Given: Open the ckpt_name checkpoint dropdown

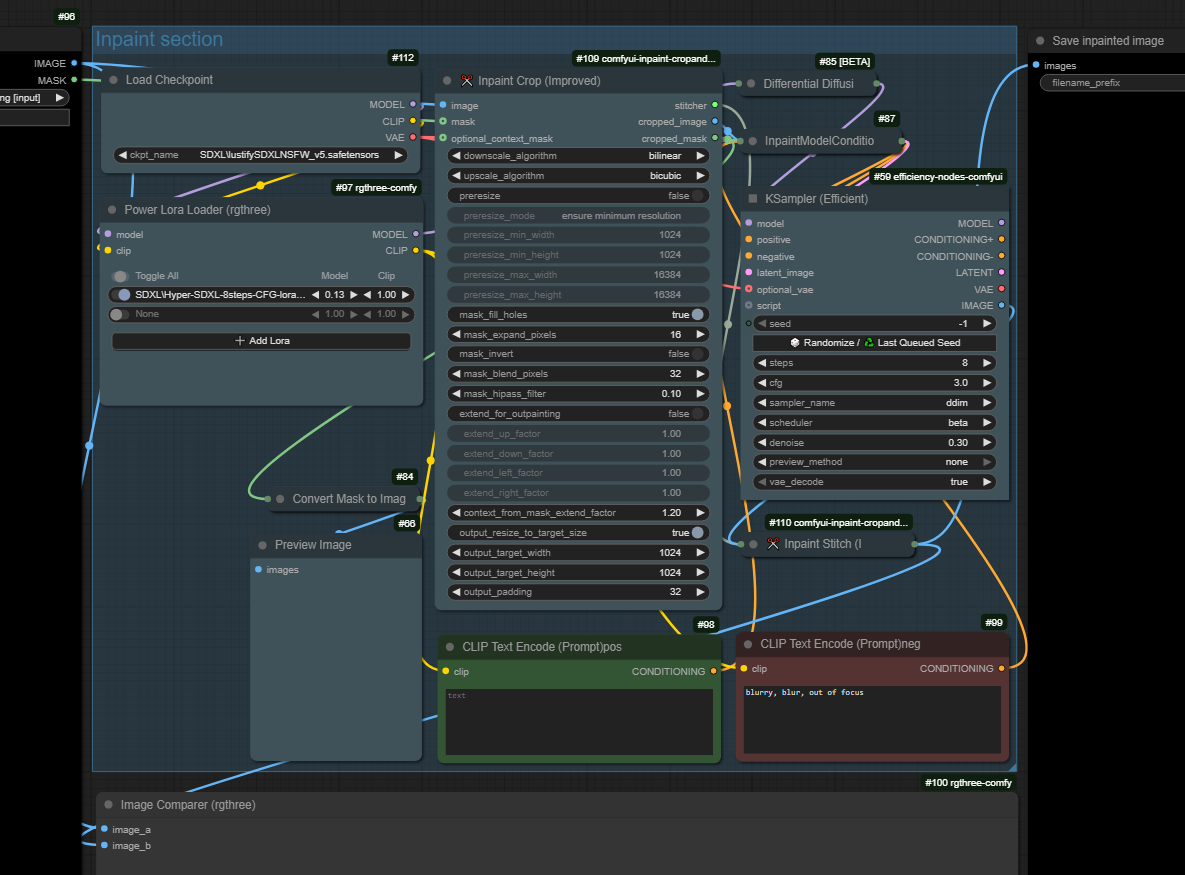Looking at the screenshot, I should click(261, 155).
